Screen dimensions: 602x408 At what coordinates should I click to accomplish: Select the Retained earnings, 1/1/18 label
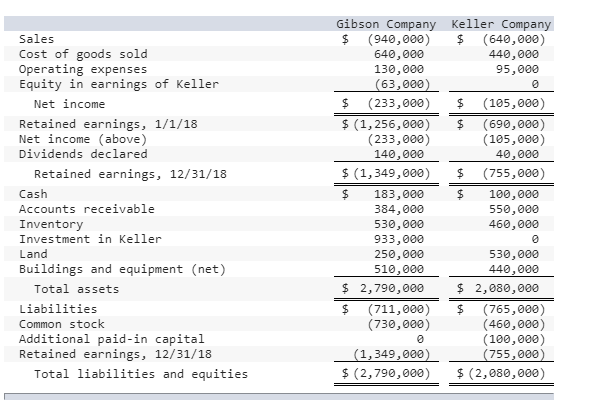[x=108, y=124]
